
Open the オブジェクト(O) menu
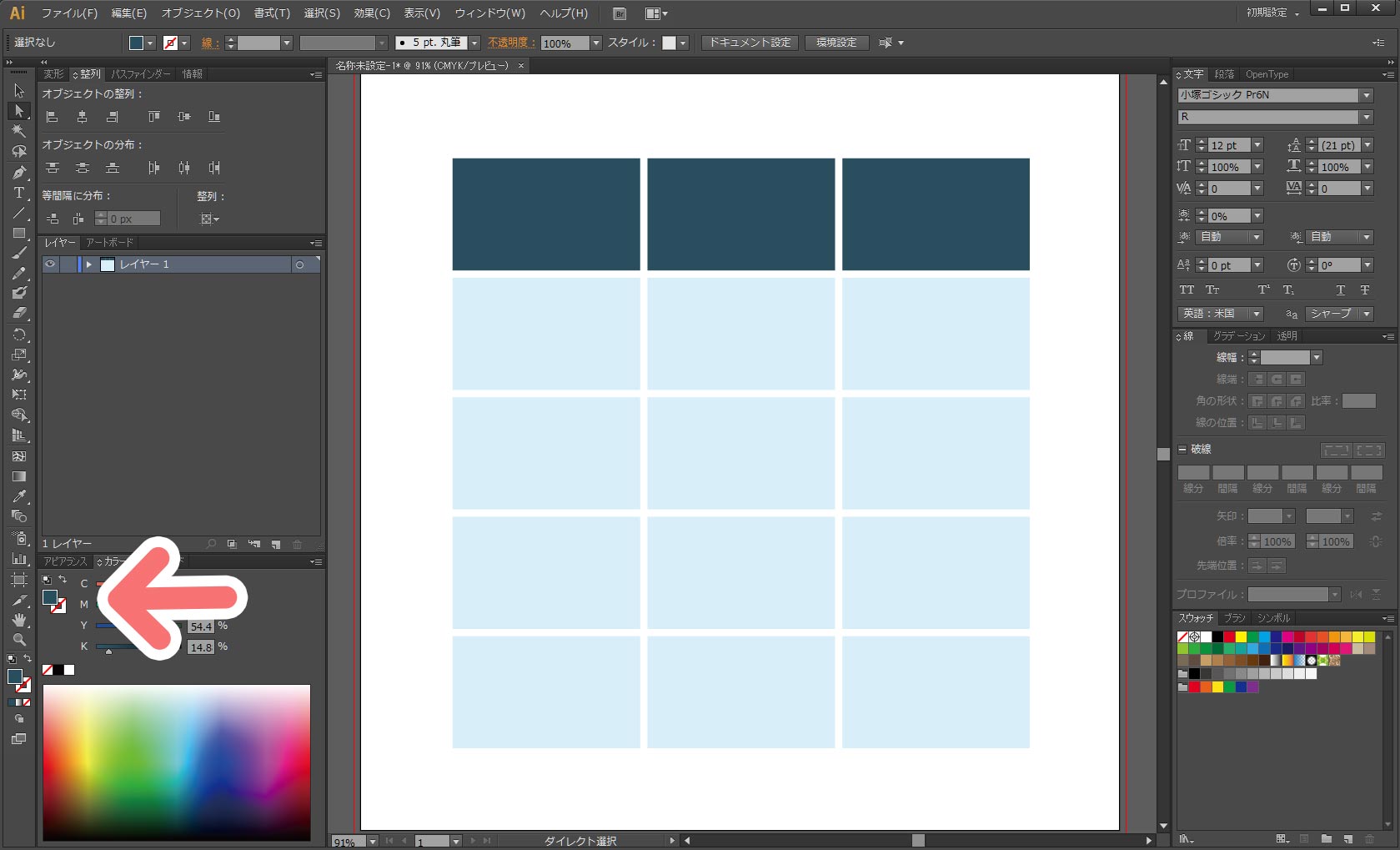point(201,13)
